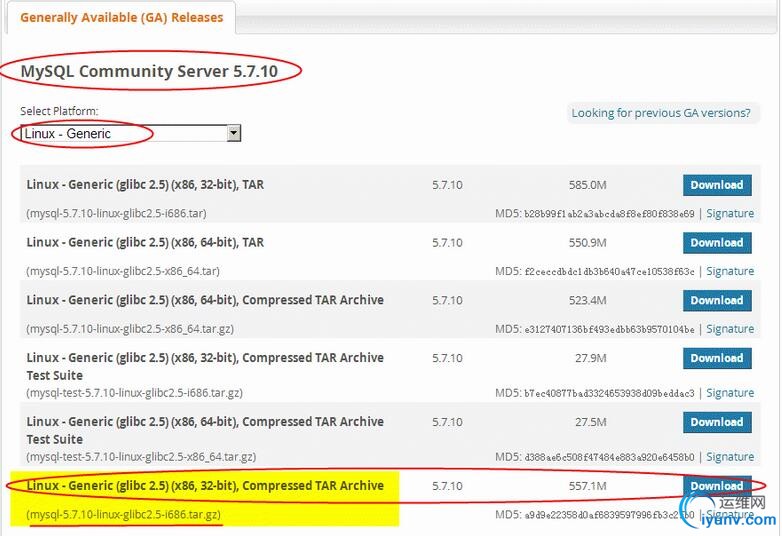Open Signature link for mysql-5.7.10-linux-glibc2.5-x86_64.tar.gz

click(x=730, y=329)
